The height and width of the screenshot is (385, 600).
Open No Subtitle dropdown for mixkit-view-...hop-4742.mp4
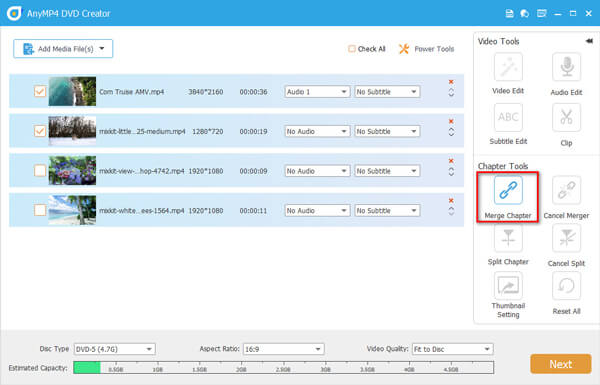[x=387, y=171]
